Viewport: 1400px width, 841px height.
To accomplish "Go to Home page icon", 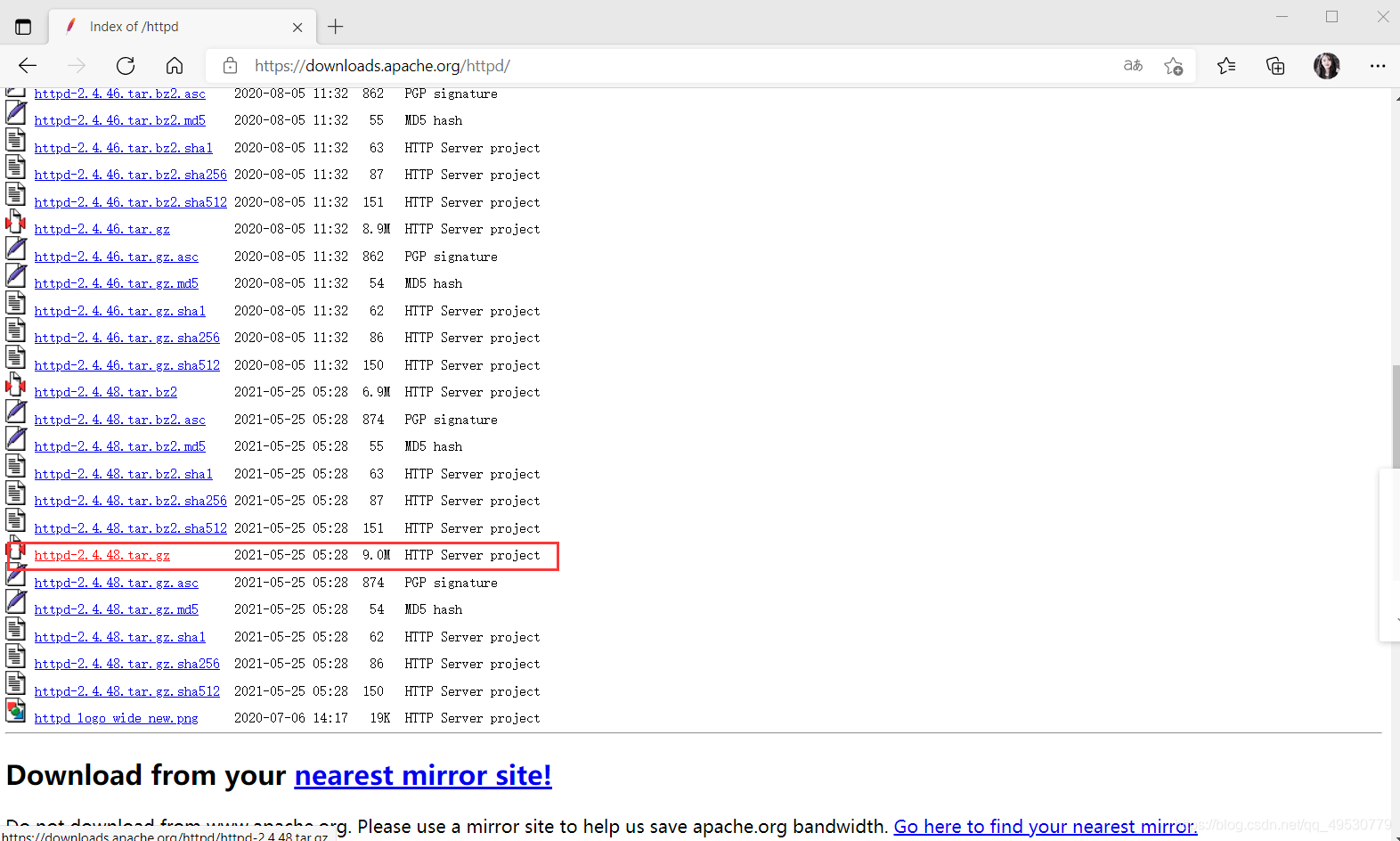I will pyautogui.click(x=175, y=66).
